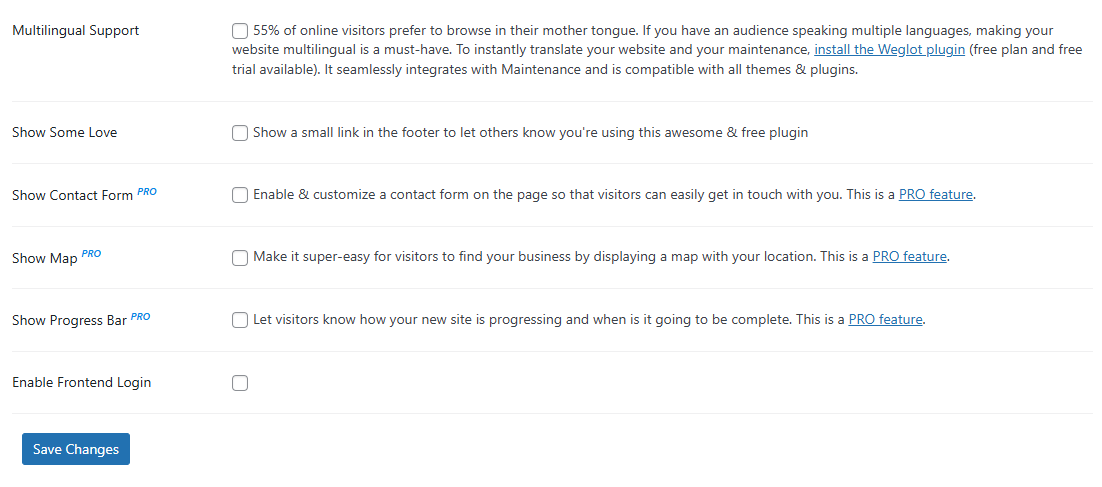This screenshot has width=1102, height=487.
Task: Click the Multilingual Support row heading
Action: coord(76,31)
